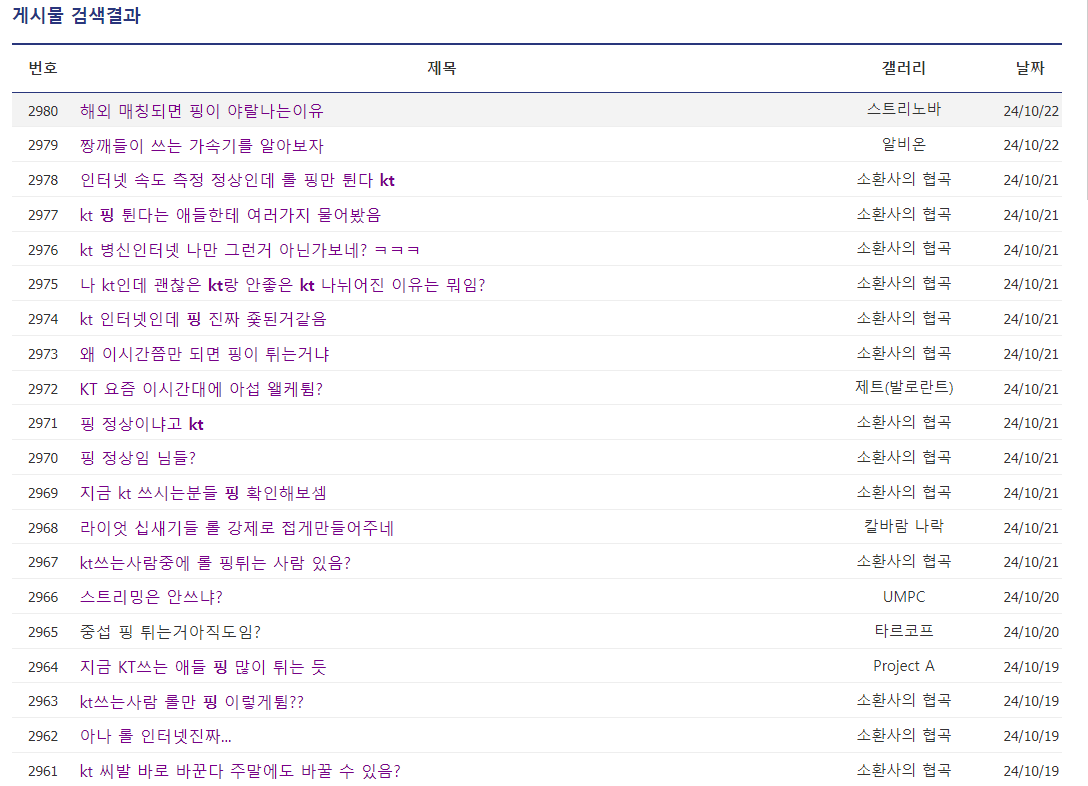Screen dimensions: 1088x786
Task: Click post number 2980
Action: (x=43, y=111)
